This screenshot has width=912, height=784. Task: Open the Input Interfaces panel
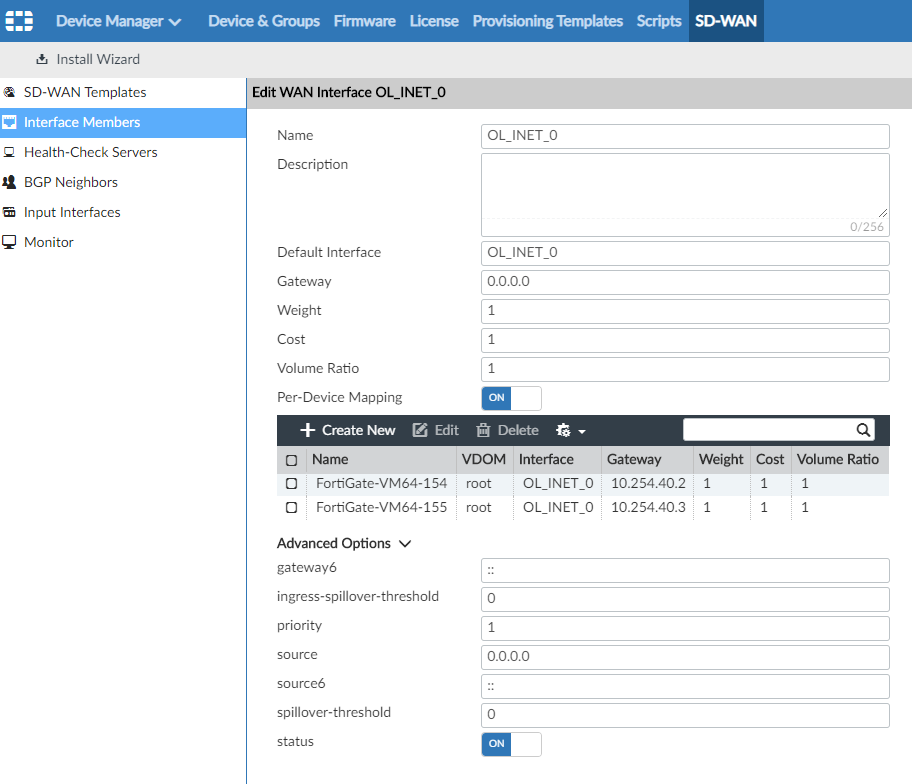pos(71,211)
